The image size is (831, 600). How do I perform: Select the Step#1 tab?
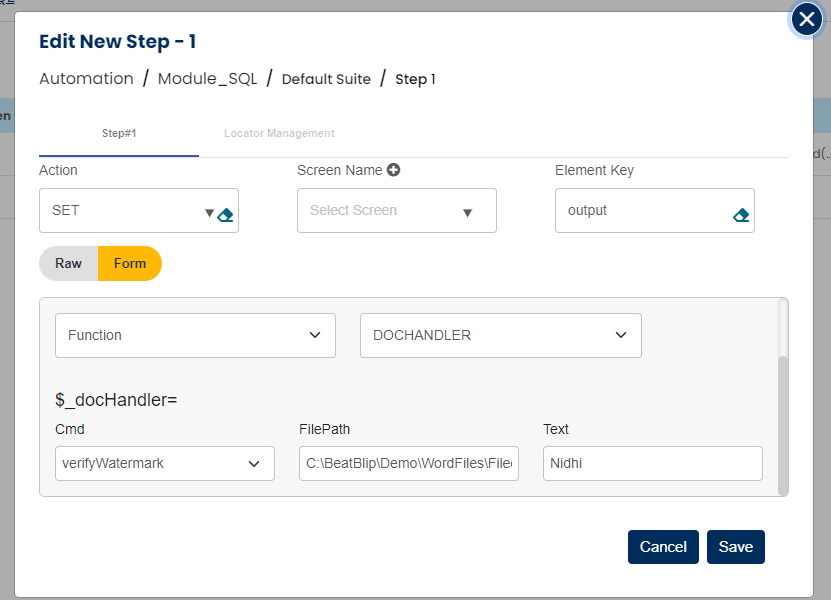119,133
